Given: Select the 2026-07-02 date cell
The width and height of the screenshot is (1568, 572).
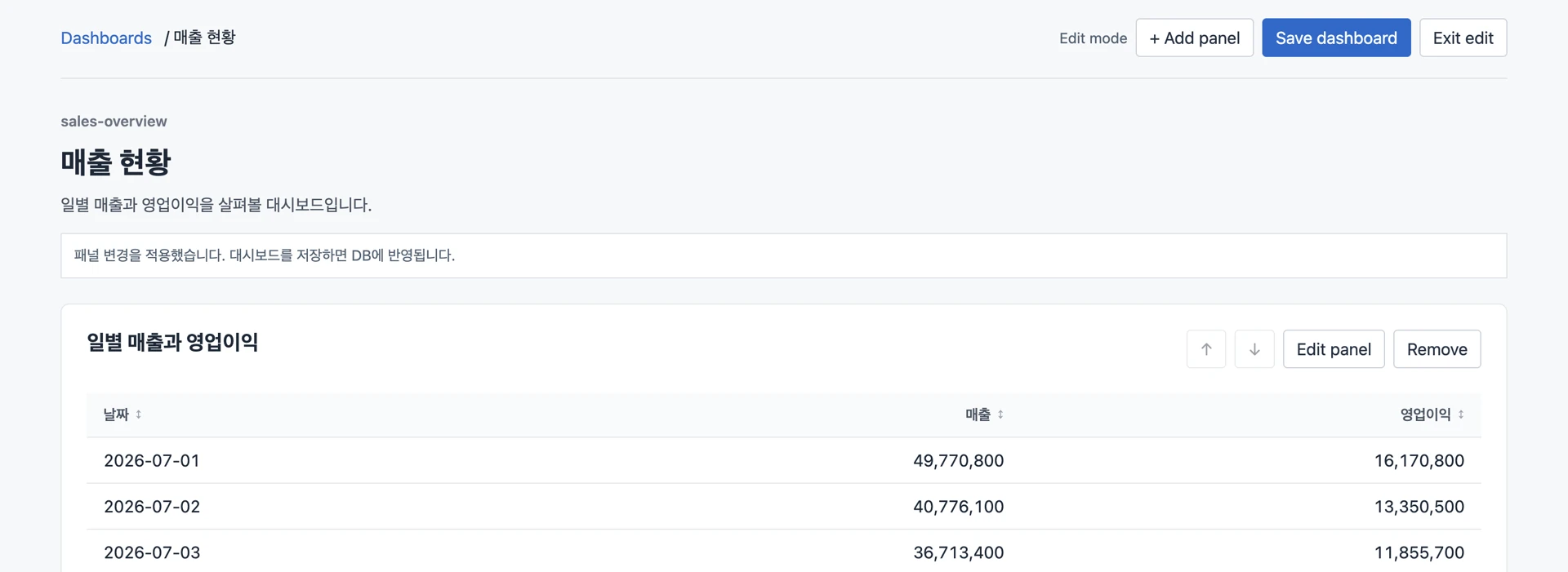Looking at the screenshot, I should 152,507.
